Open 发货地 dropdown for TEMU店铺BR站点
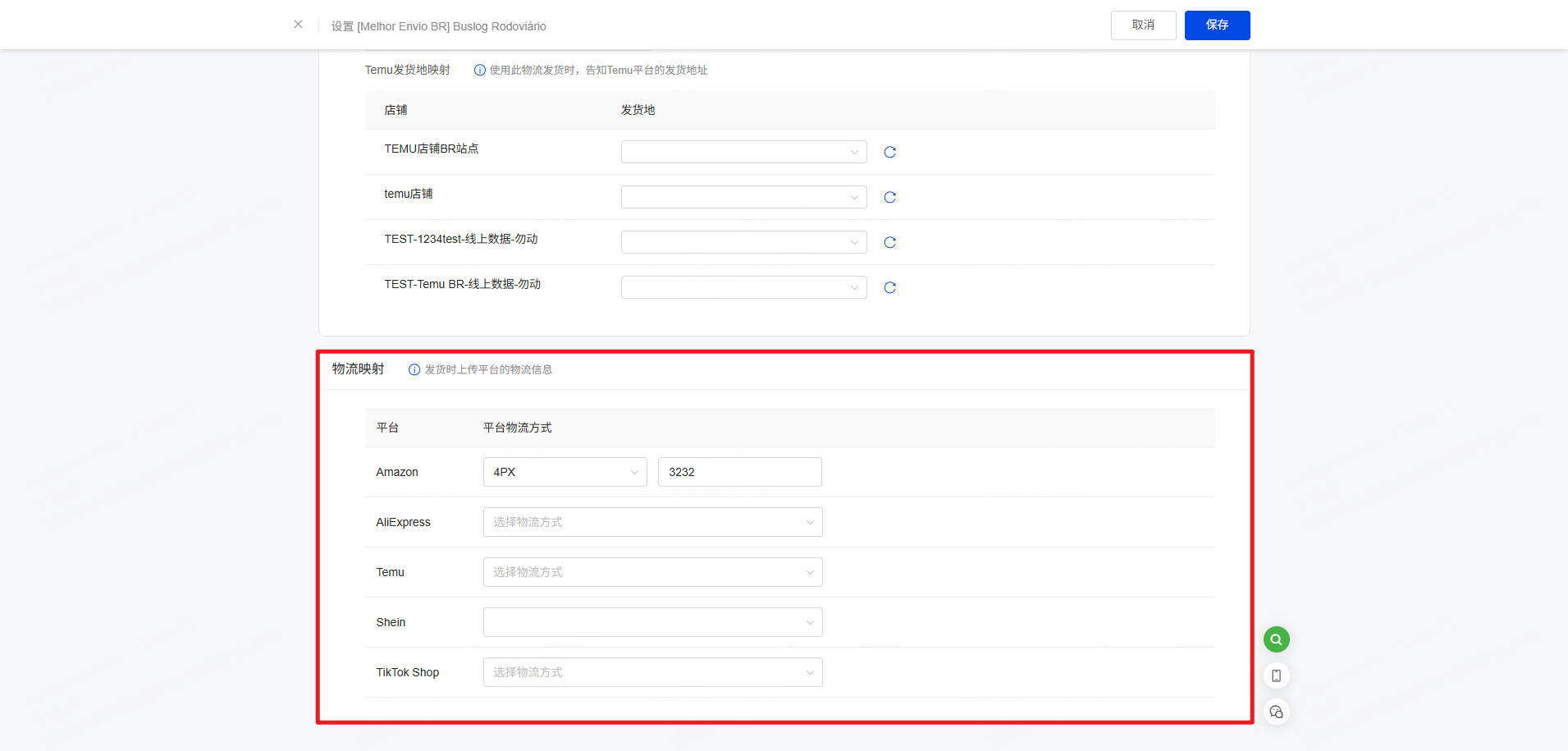The height and width of the screenshot is (751, 1568). click(x=743, y=152)
